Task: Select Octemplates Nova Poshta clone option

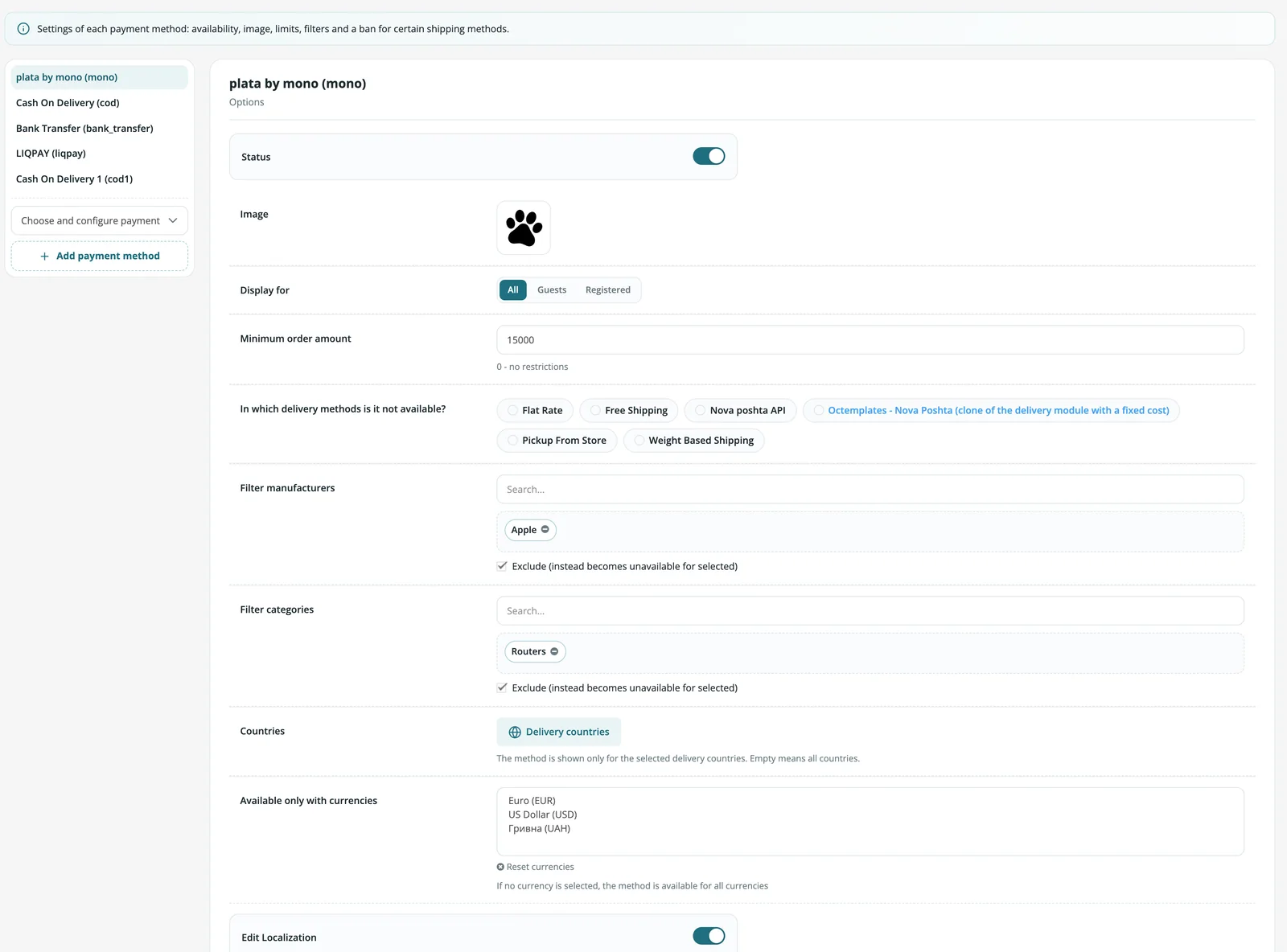Action: pyautogui.click(x=991, y=410)
